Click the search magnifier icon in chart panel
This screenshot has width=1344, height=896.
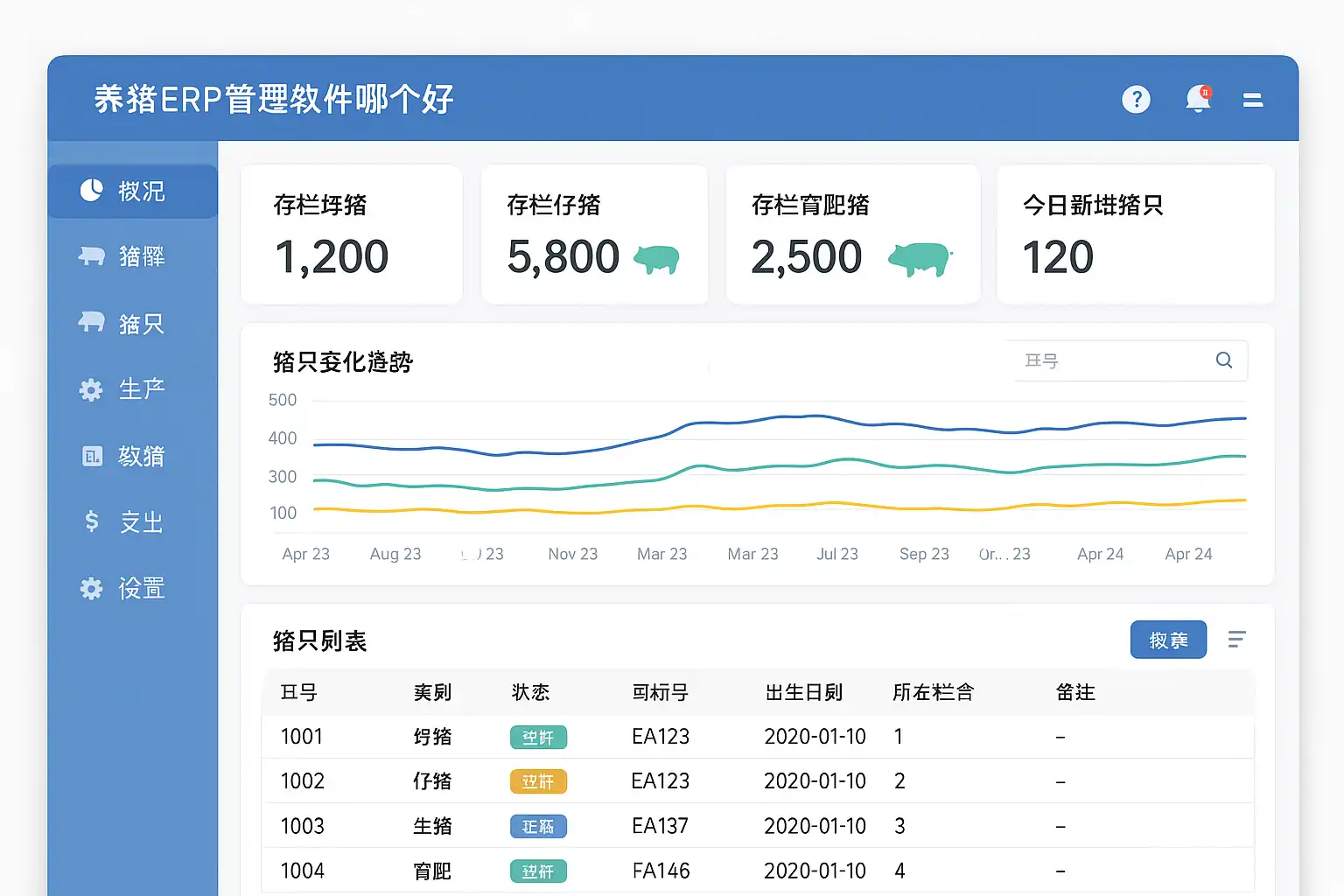point(1224,360)
